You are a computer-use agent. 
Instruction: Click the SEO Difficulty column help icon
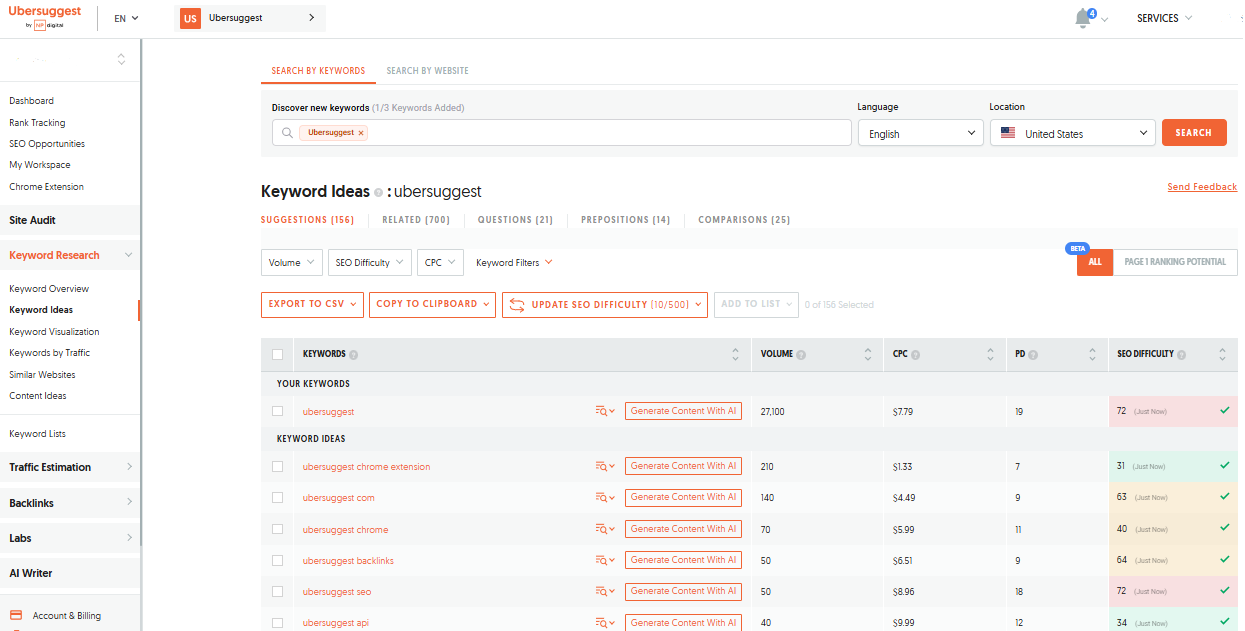click(1182, 354)
